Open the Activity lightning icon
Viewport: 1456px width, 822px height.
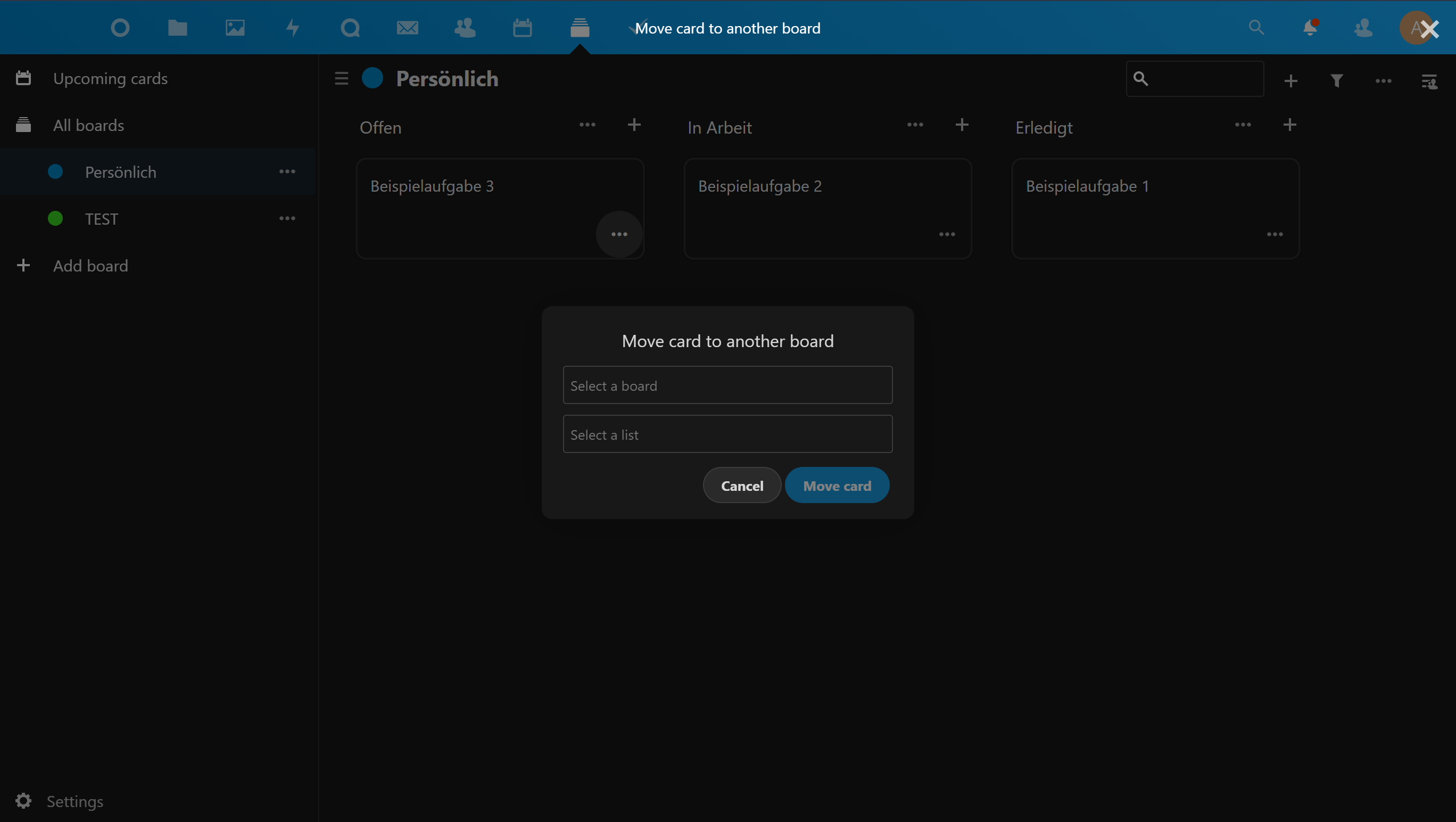pyautogui.click(x=293, y=28)
